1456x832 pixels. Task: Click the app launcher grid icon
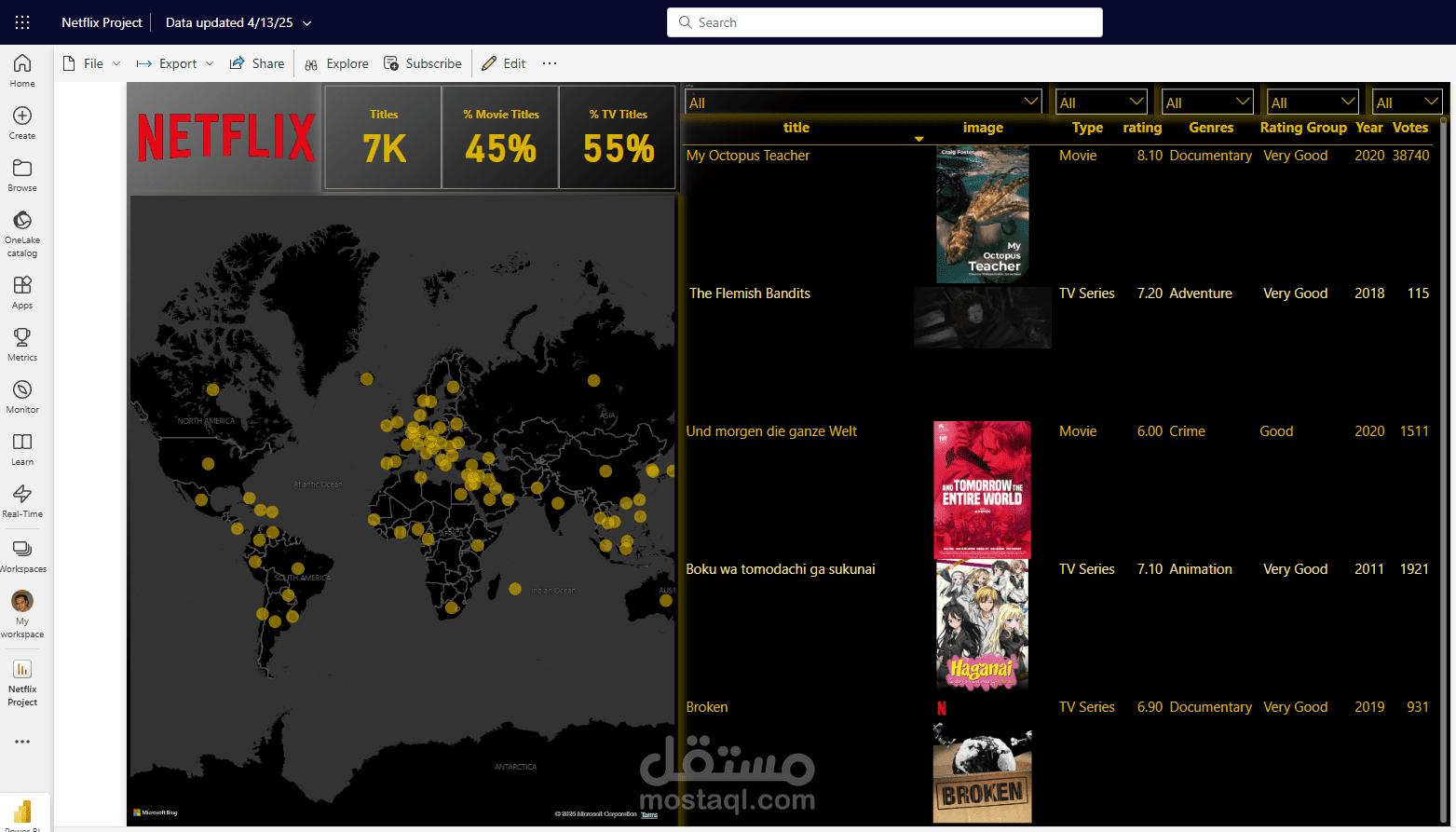click(x=21, y=22)
